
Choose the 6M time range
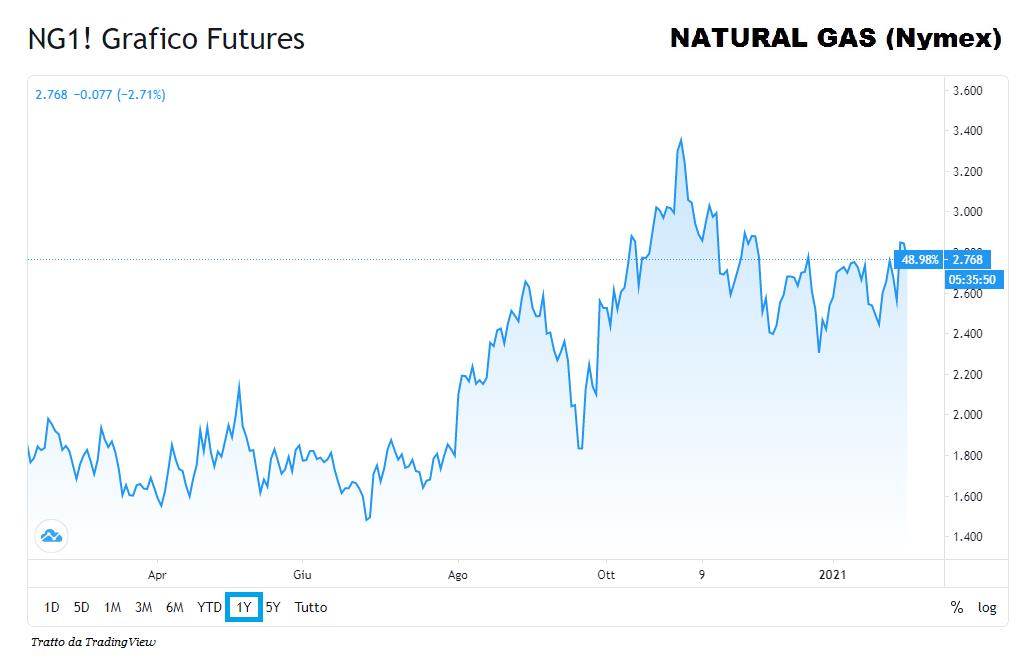click(175, 607)
